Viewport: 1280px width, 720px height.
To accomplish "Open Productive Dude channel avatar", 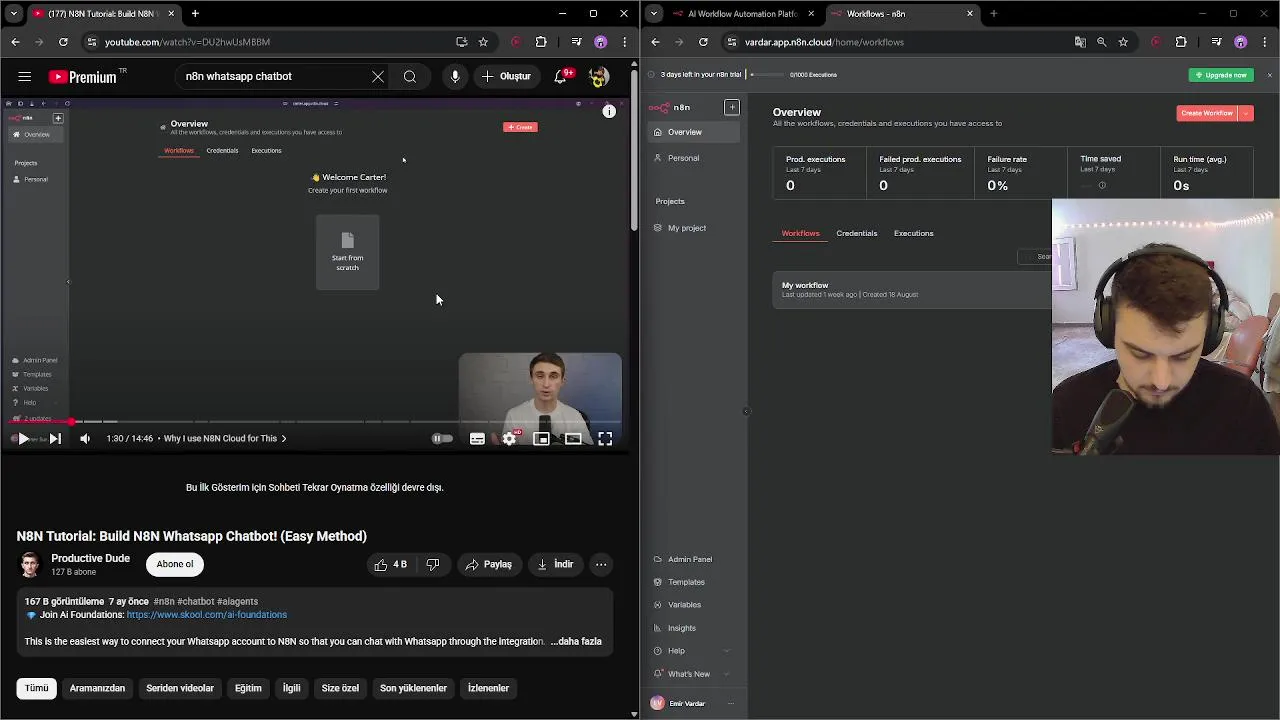I will (x=30, y=564).
